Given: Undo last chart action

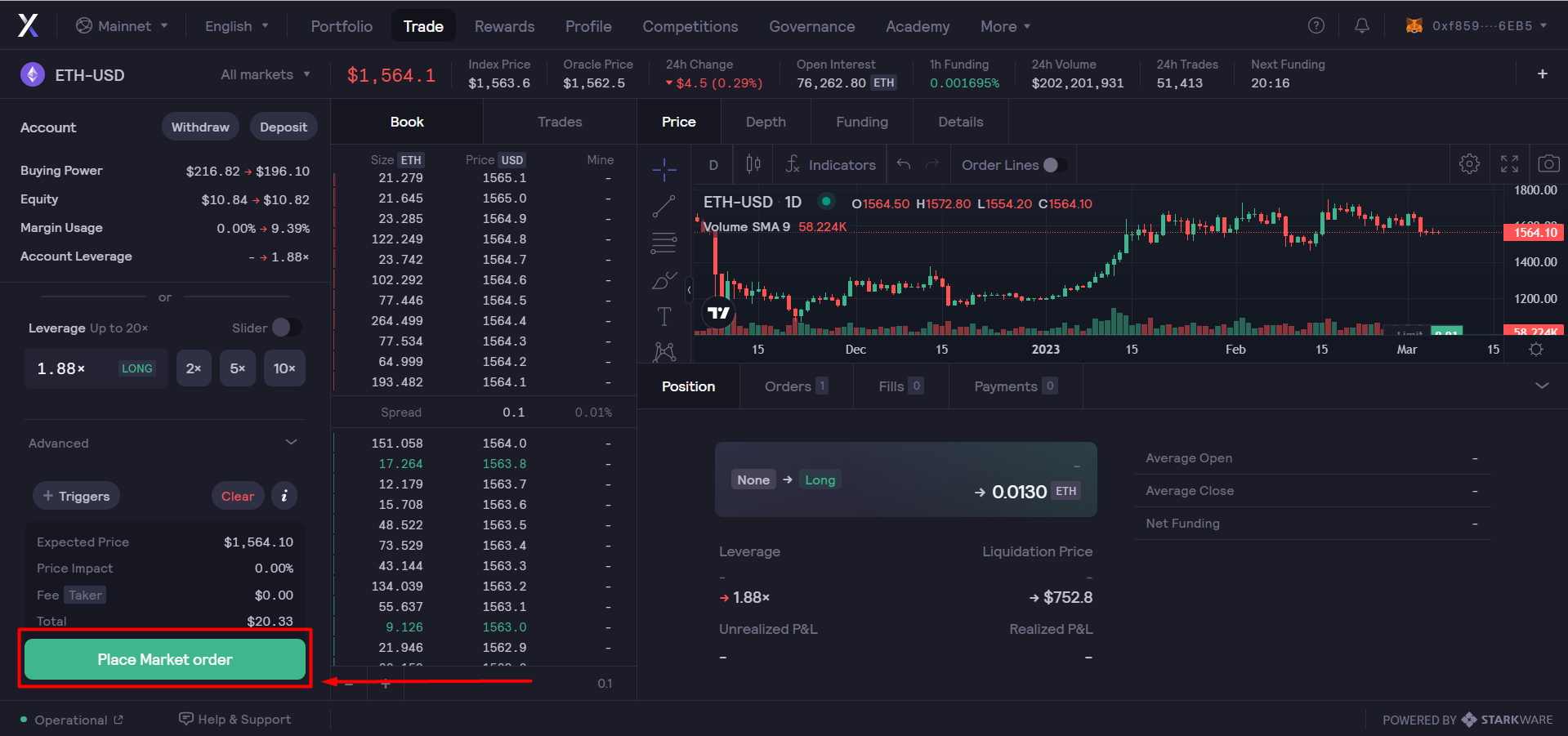Looking at the screenshot, I should pos(903,164).
